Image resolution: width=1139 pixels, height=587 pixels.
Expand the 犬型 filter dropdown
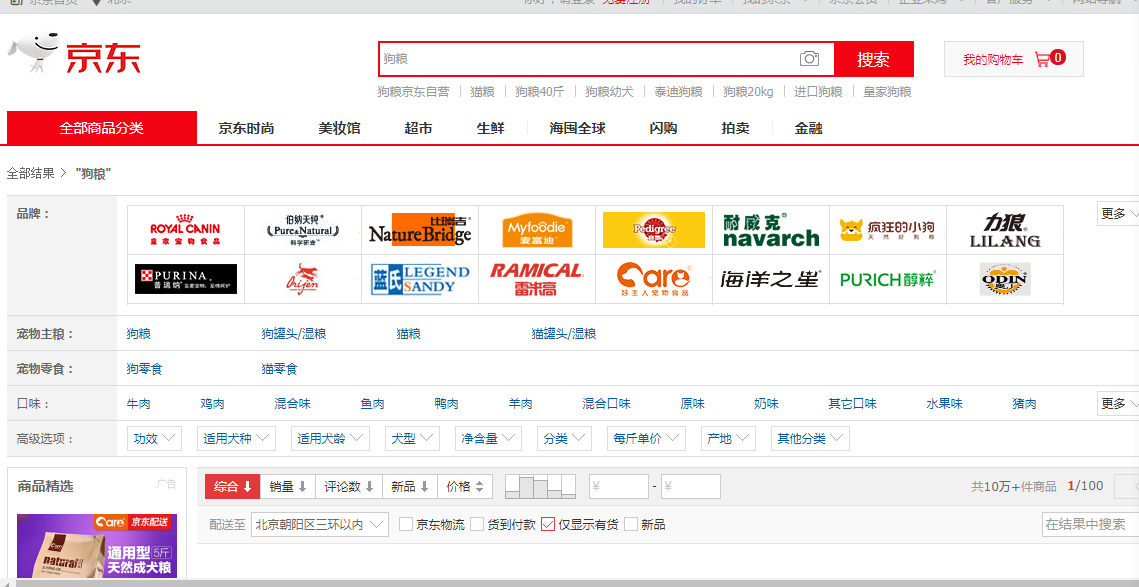click(413, 438)
